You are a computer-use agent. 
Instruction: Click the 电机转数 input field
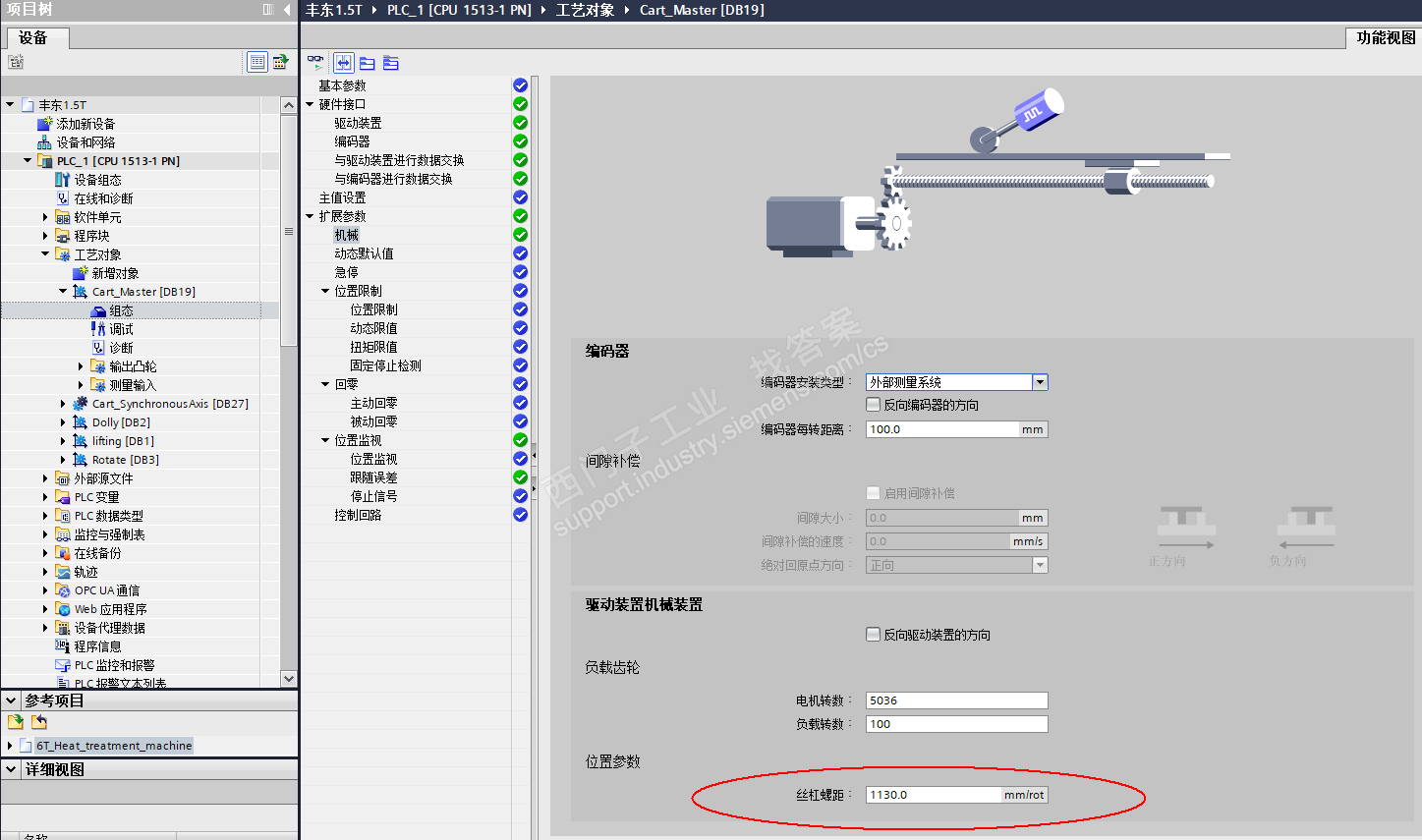pos(956,700)
